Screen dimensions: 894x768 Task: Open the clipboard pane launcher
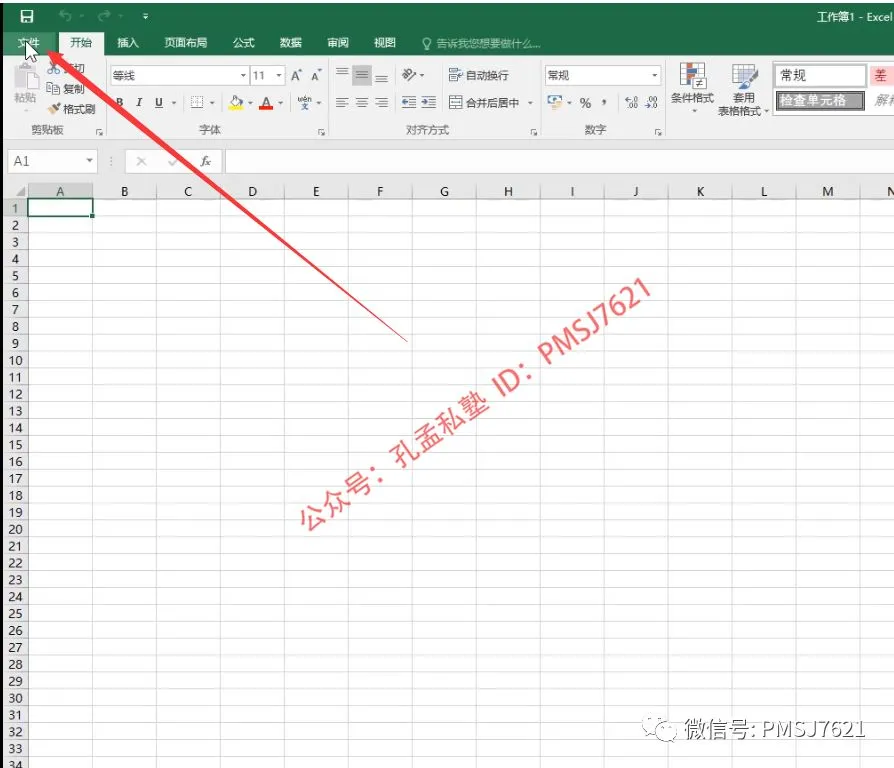point(99,132)
